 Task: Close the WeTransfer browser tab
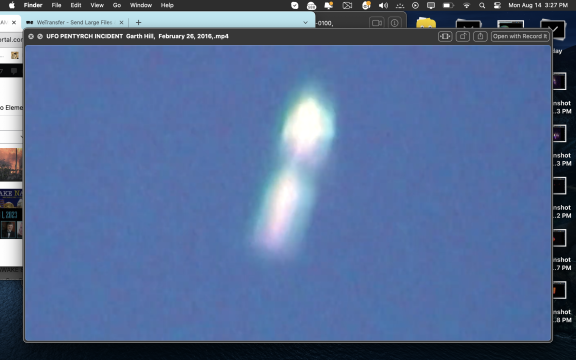(x=121, y=22)
